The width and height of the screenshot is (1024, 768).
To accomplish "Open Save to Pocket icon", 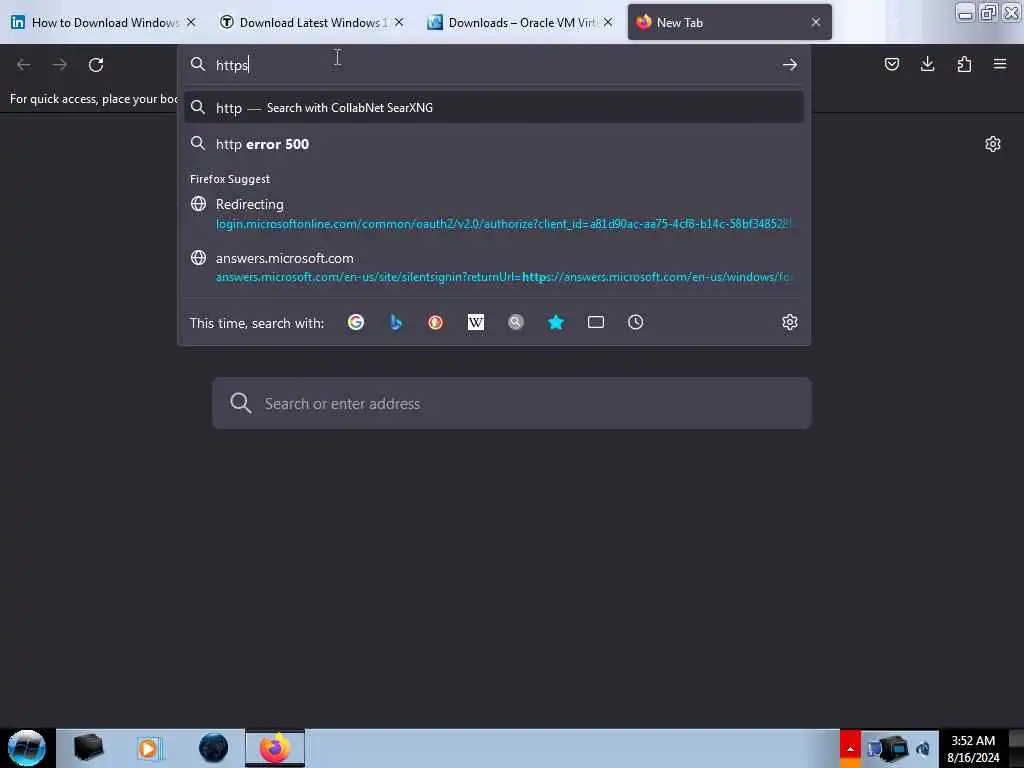I will (891, 64).
